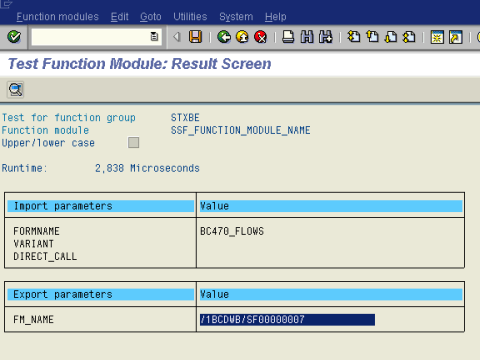Click the Test for function group label
This screenshot has width=480, height=360.
coord(69,117)
